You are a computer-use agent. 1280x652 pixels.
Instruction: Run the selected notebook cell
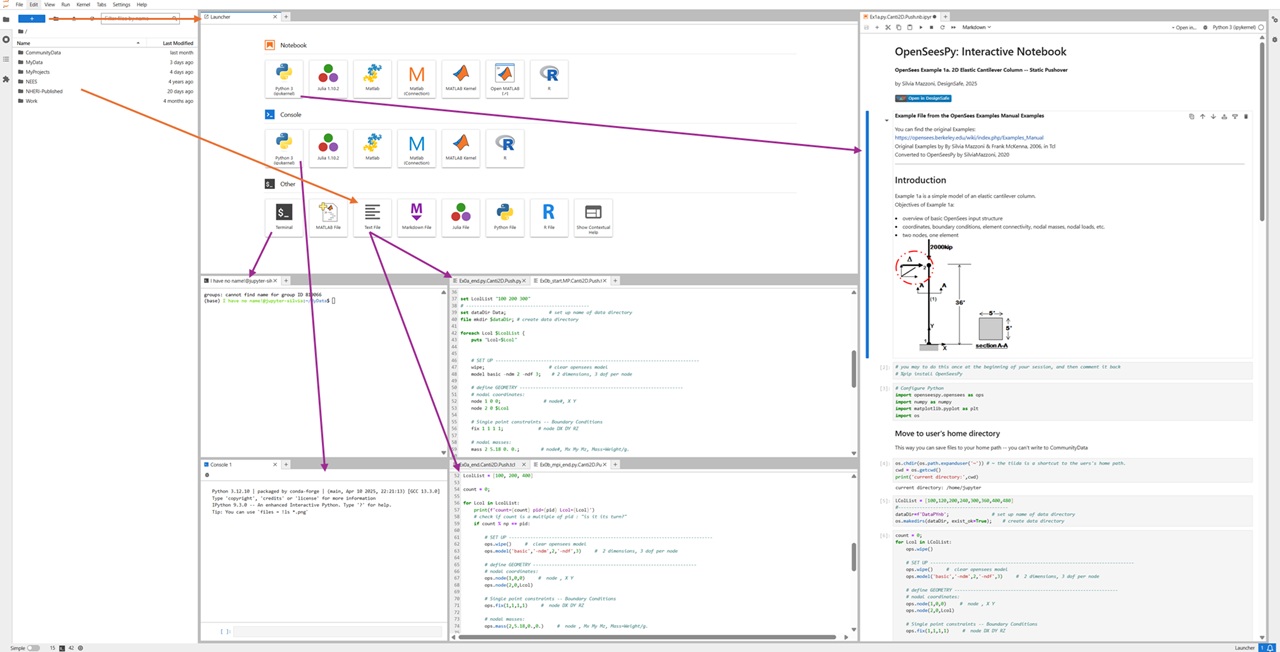click(921, 27)
